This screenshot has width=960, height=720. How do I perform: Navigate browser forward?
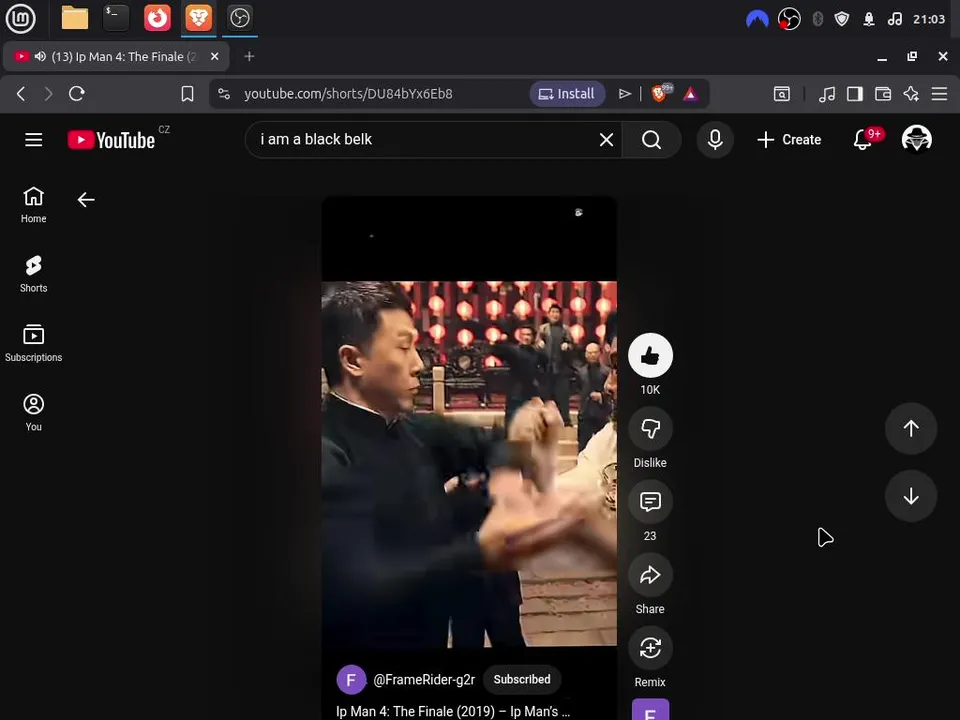48,94
